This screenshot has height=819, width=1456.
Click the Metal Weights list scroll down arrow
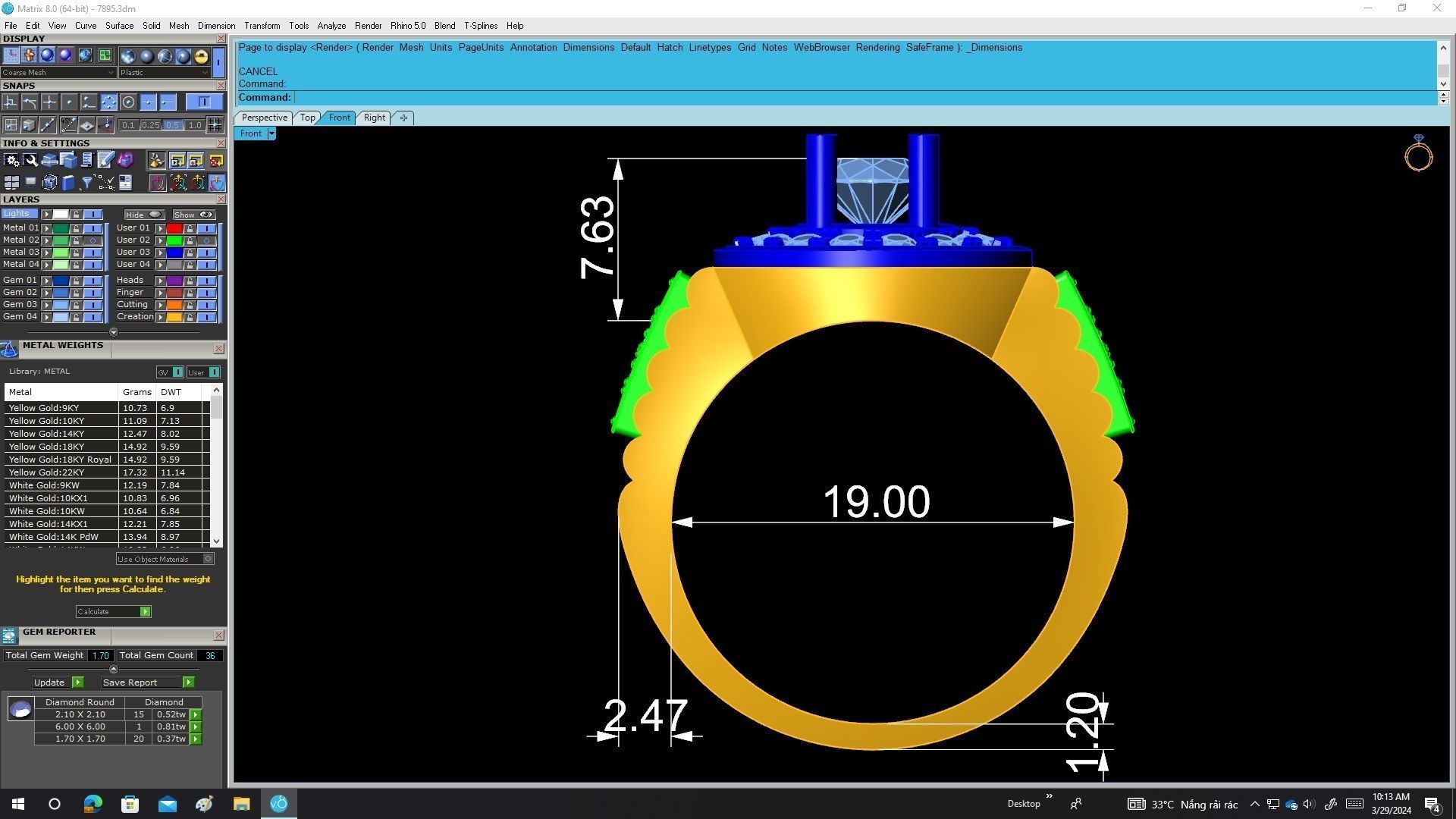[217, 541]
